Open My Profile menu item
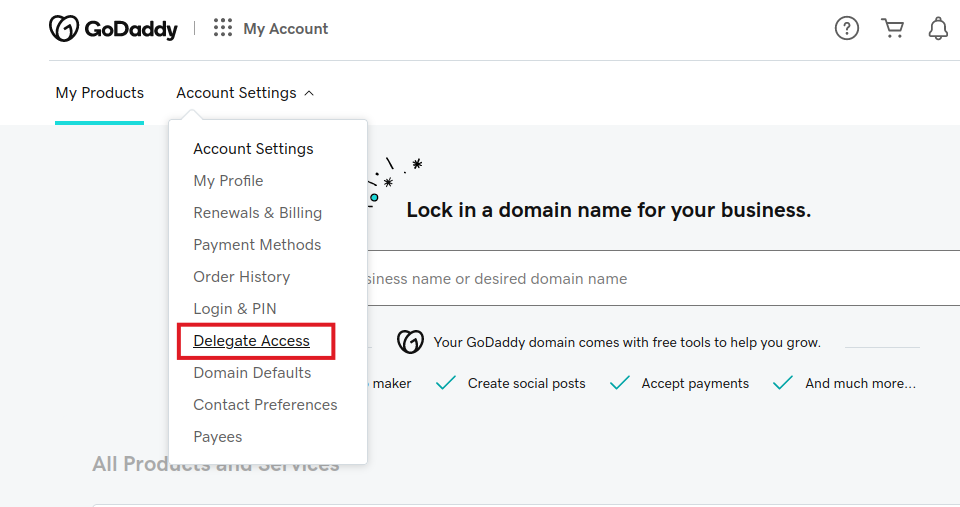This screenshot has width=960, height=507. (228, 181)
